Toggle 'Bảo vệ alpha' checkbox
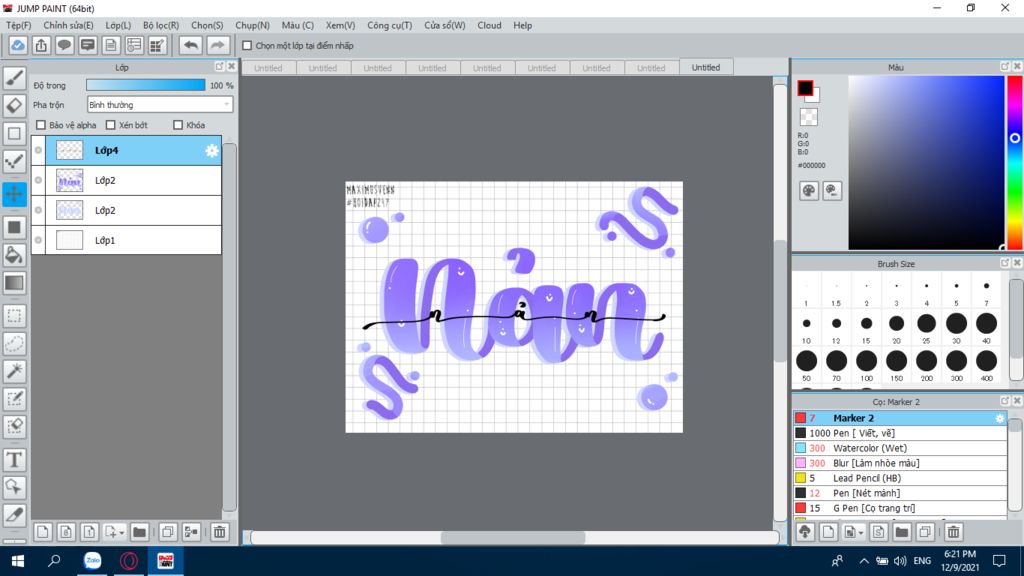 41,125
